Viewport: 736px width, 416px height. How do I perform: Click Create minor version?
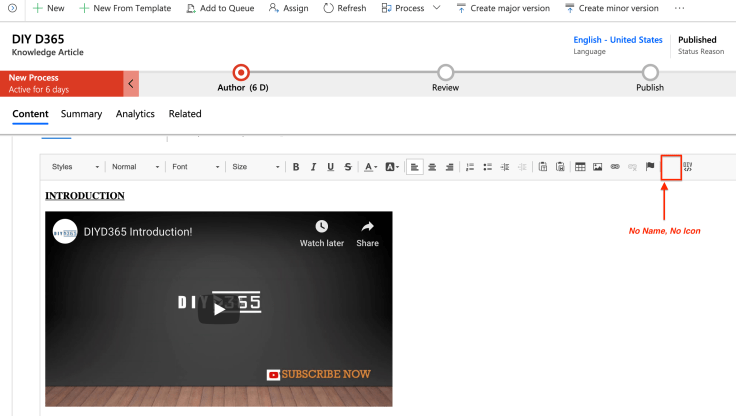click(612, 8)
